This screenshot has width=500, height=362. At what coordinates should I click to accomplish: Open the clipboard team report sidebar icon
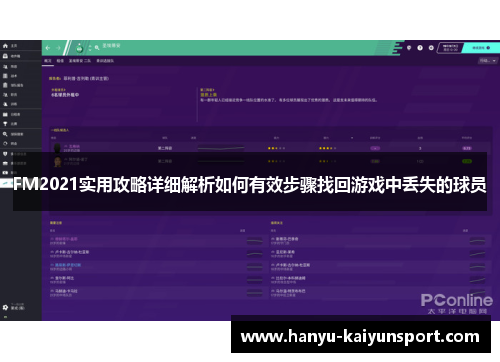click(5, 85)
